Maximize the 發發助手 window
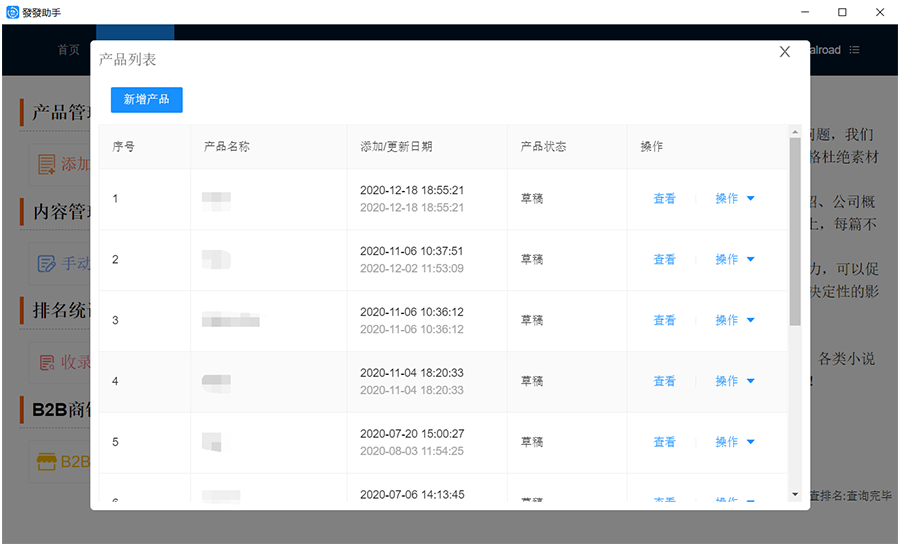Viewport: 900px width, 546px height. [x=842, y=12]
